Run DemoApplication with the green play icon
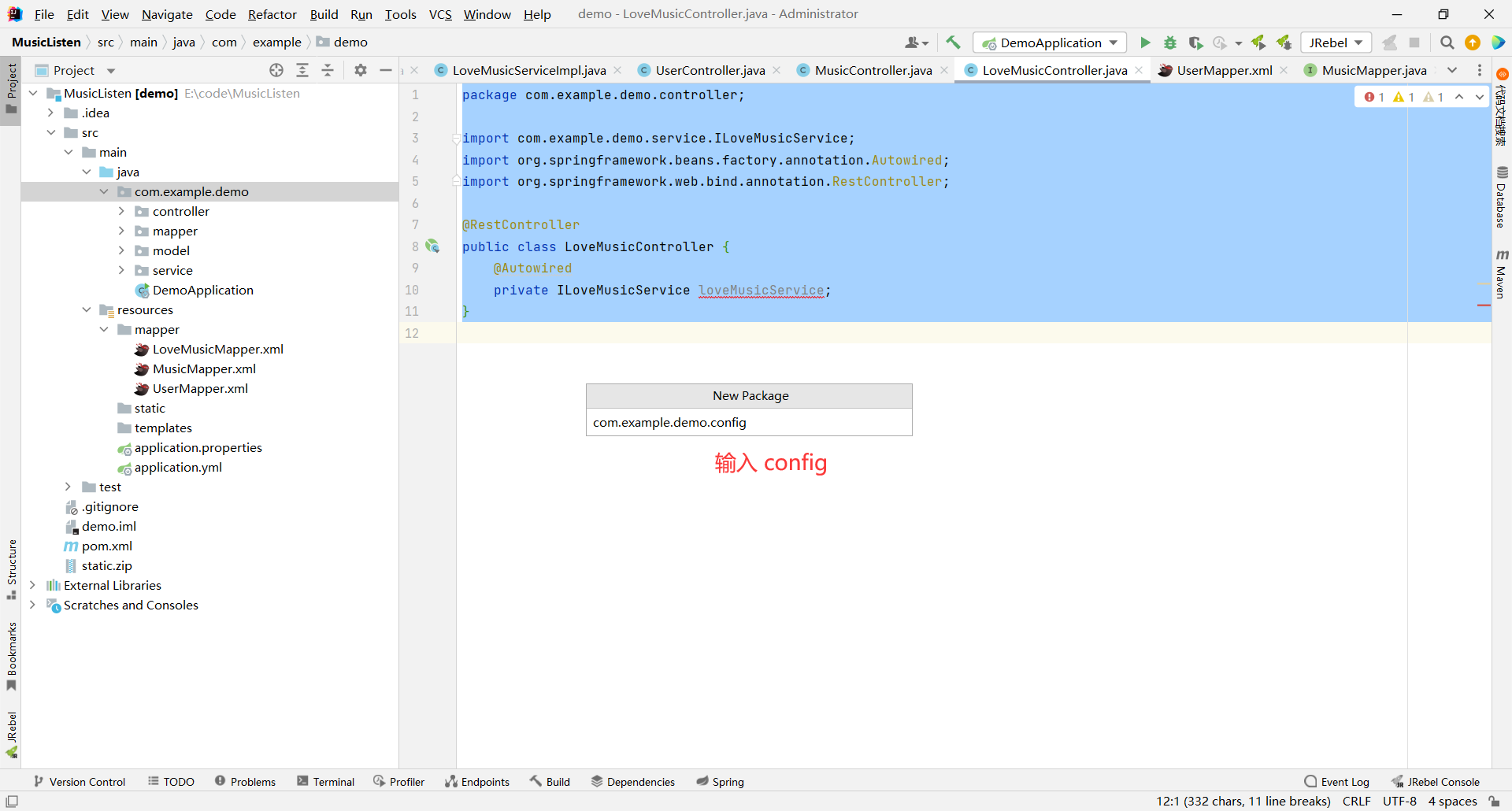 click(1145, 43)
